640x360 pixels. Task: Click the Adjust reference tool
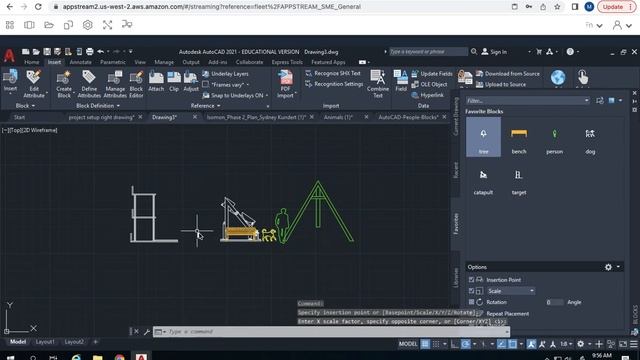pos(191,81)
